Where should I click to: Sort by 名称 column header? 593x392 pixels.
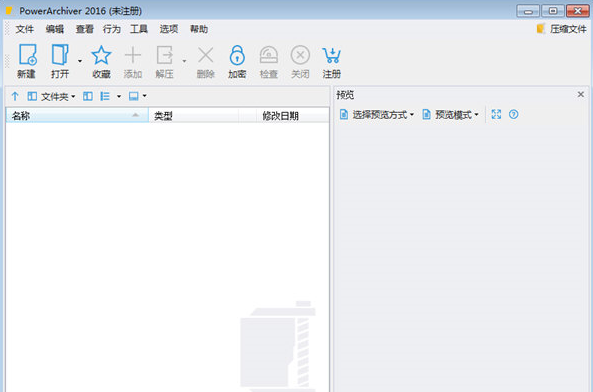pos(77,116)
